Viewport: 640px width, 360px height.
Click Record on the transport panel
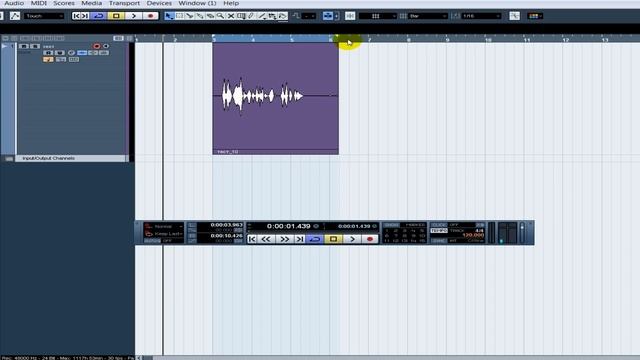click(370, 239)
